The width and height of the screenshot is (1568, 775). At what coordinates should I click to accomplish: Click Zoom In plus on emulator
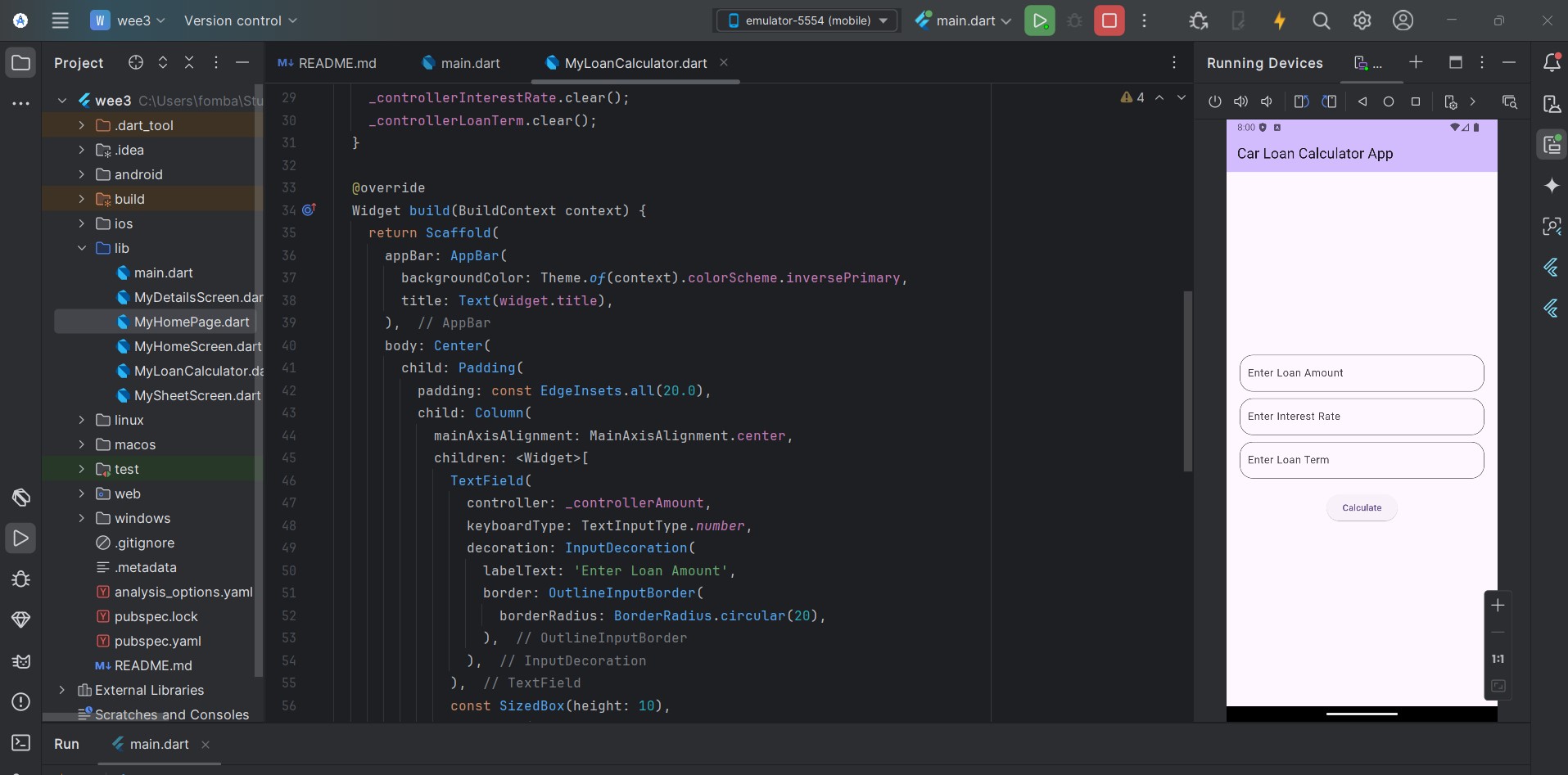click(1498, 606)
